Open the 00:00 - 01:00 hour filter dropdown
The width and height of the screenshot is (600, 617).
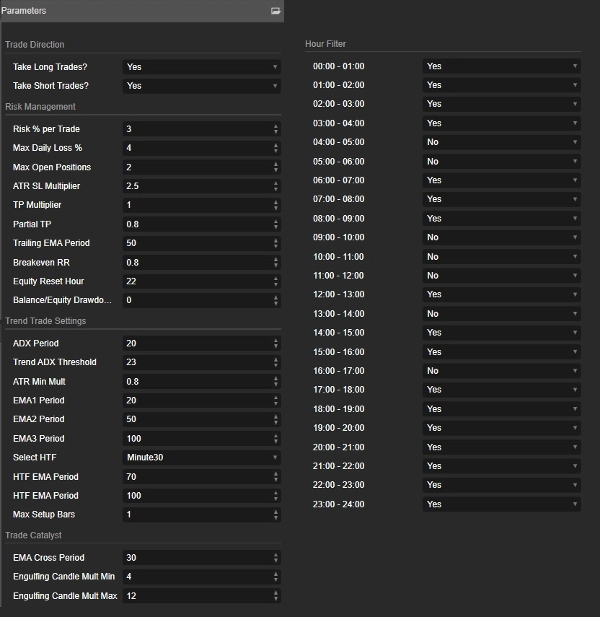coord(502,66)
